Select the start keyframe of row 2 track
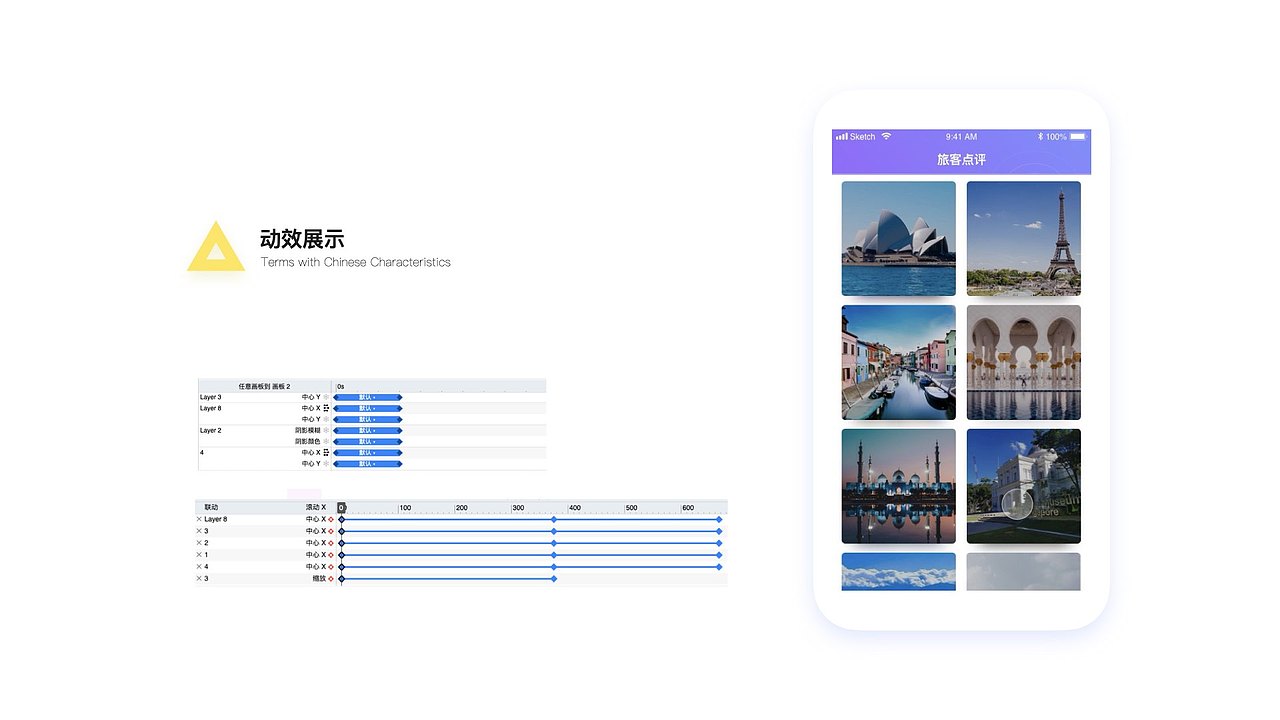Screen dimensions: 1280x720 [x=341, y=543]
